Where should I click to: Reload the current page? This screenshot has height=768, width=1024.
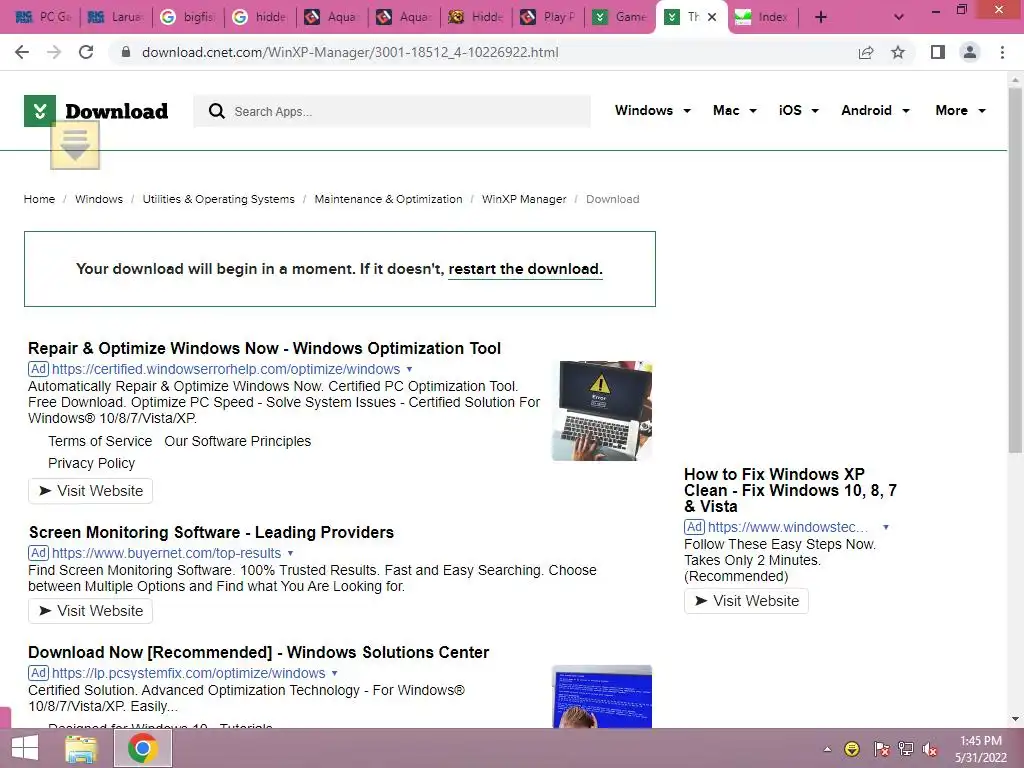click(86, 52)
